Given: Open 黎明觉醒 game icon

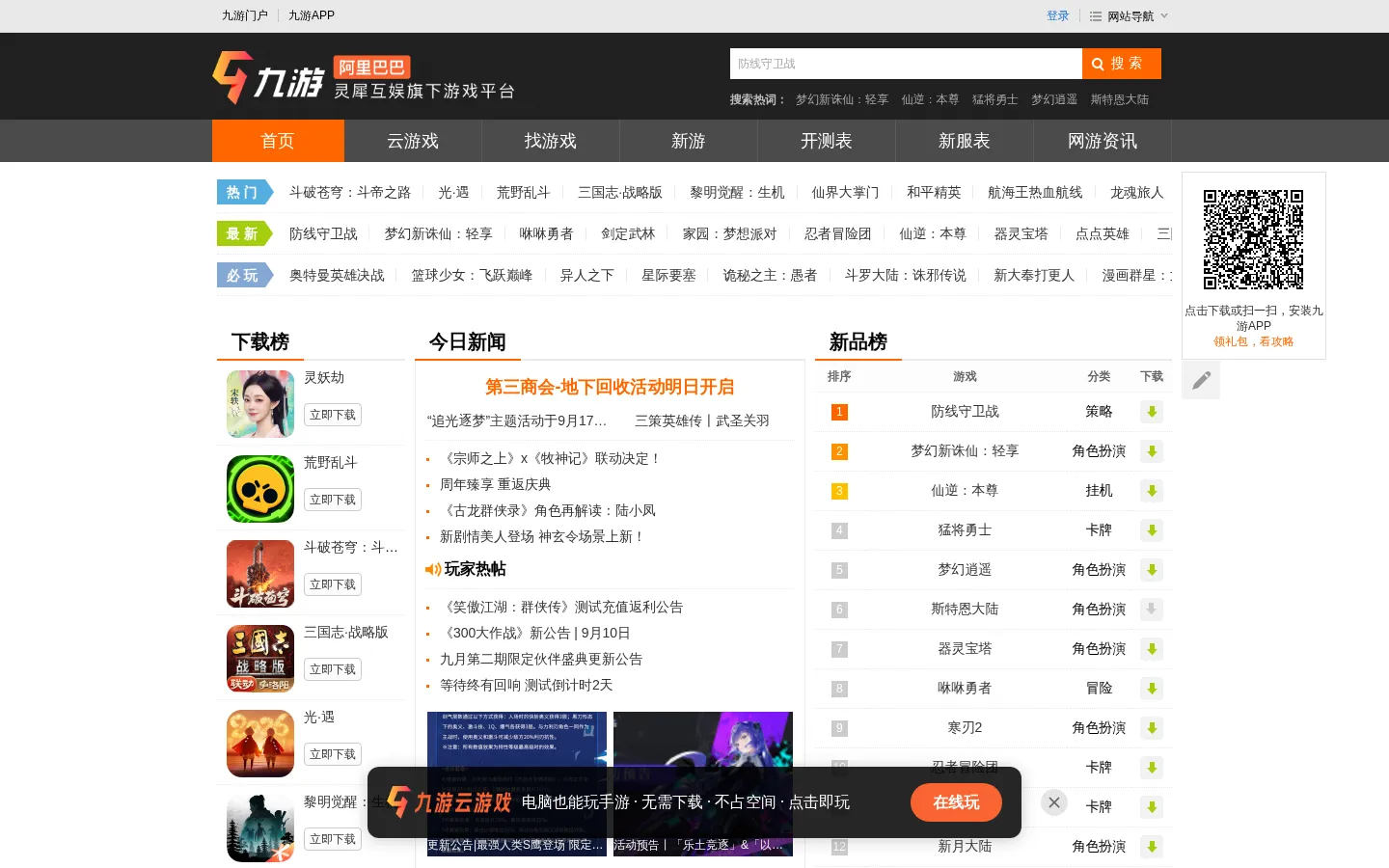Looking at the screenshot, I should [x=260, y=828].
